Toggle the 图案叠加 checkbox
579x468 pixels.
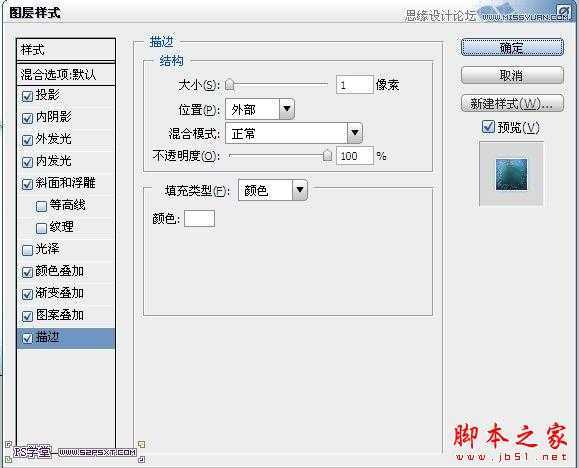(x=27, y=316)
